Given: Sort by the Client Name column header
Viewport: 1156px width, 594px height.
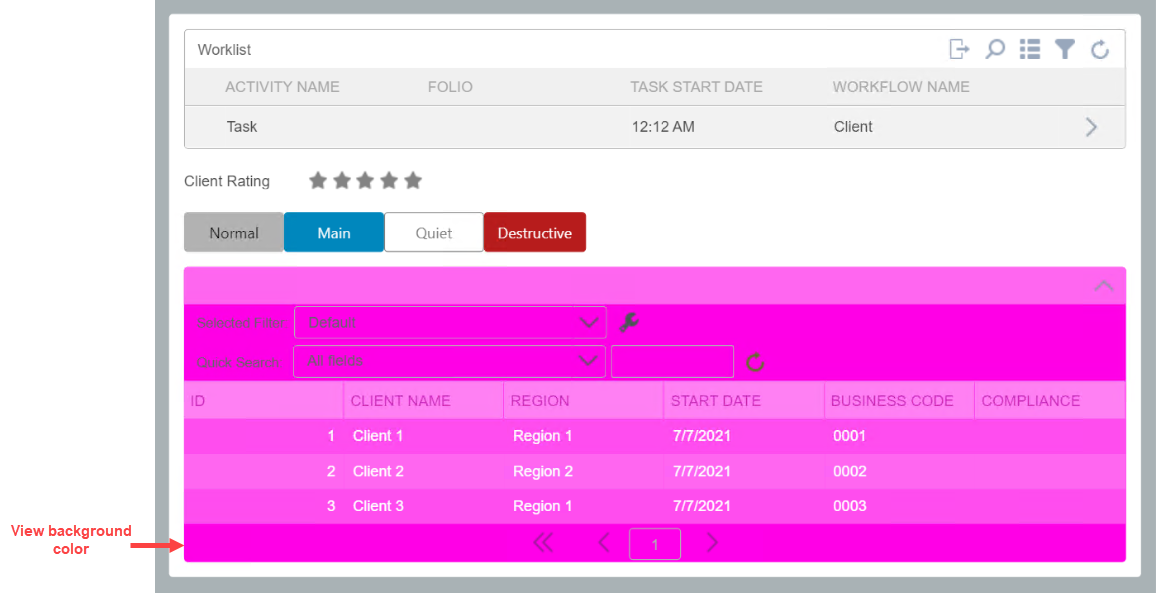Looking at the screenshot, I should (401, 401).
